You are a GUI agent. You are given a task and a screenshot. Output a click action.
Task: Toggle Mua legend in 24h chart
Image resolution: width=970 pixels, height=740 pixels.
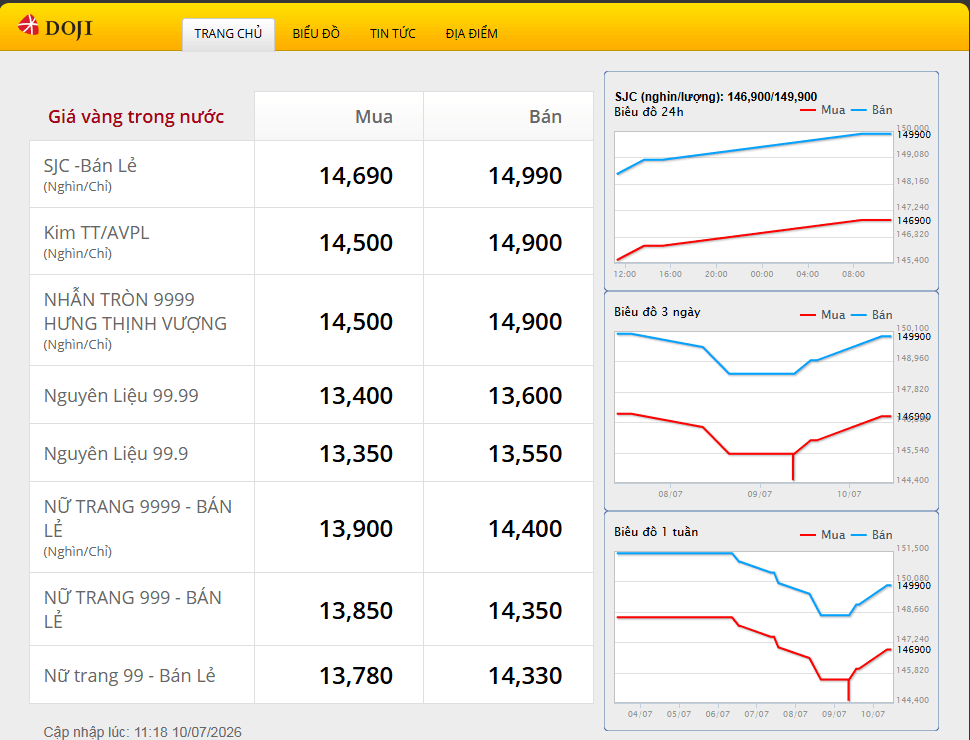pyautogui.click(x=822, y=110)
